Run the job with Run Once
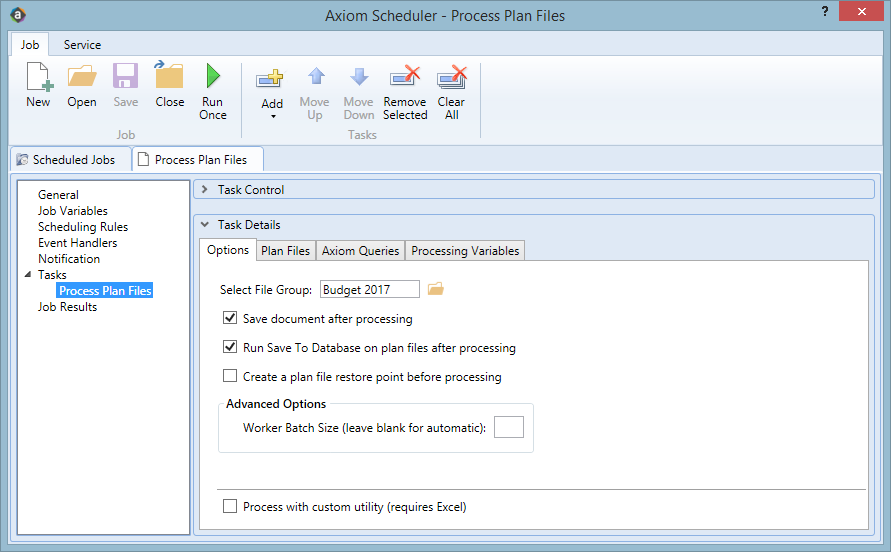891x552 pixels. (x=213, y=76)
